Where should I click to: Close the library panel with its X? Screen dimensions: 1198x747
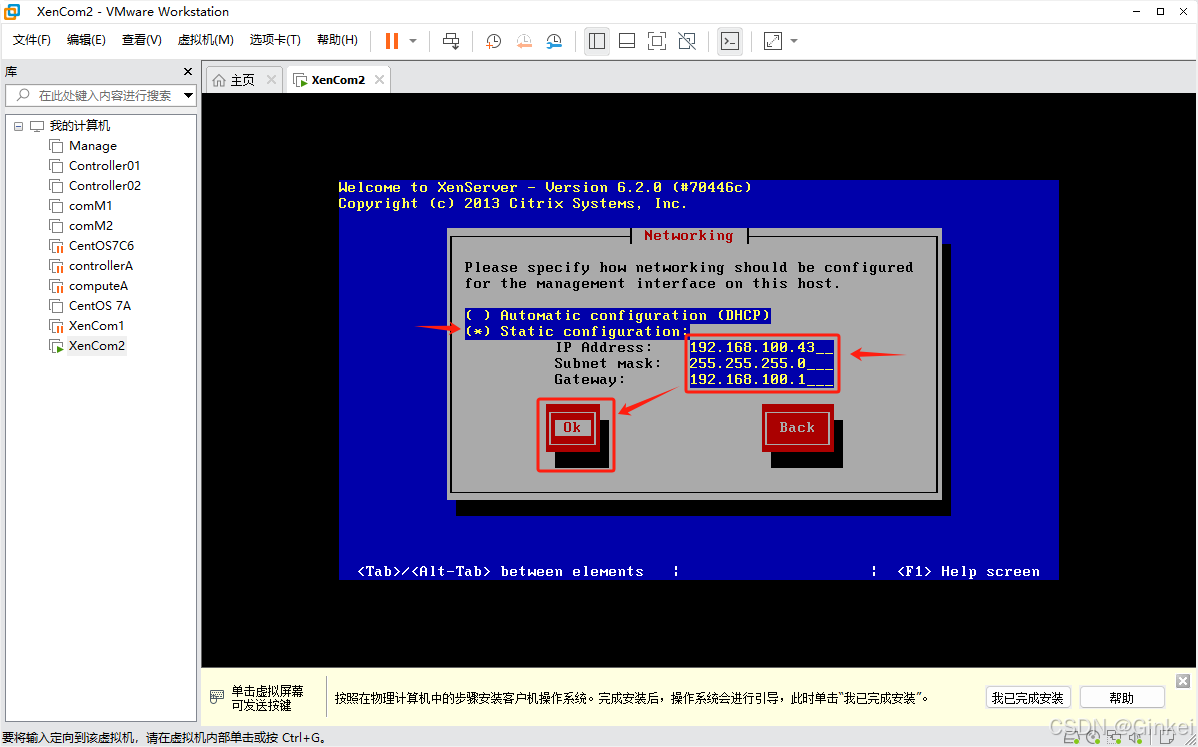tap(188, 71)
